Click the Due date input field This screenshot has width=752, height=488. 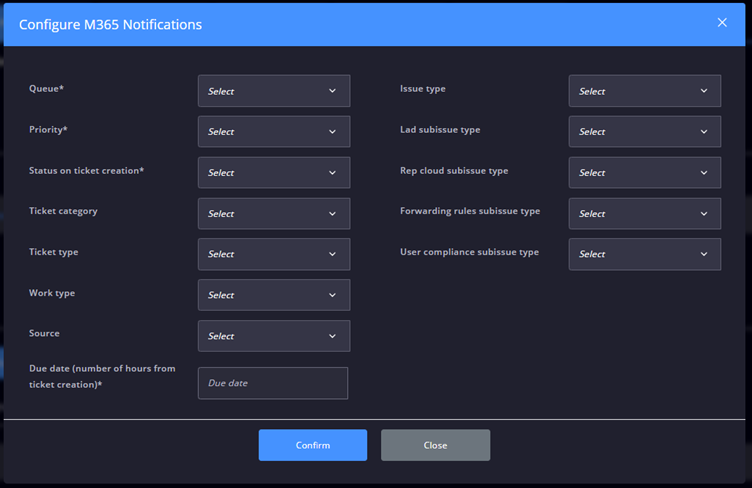coord(273,383)
